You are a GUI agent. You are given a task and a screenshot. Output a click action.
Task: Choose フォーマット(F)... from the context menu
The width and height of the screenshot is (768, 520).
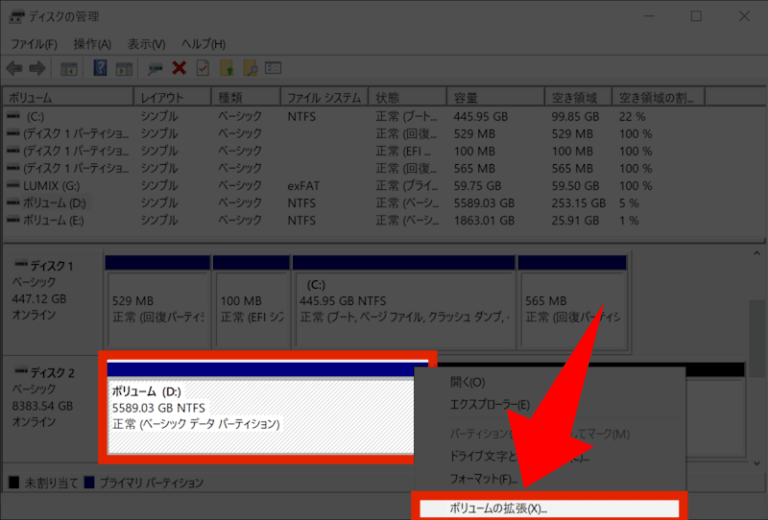pyautogui.click(x=483, y=478)
